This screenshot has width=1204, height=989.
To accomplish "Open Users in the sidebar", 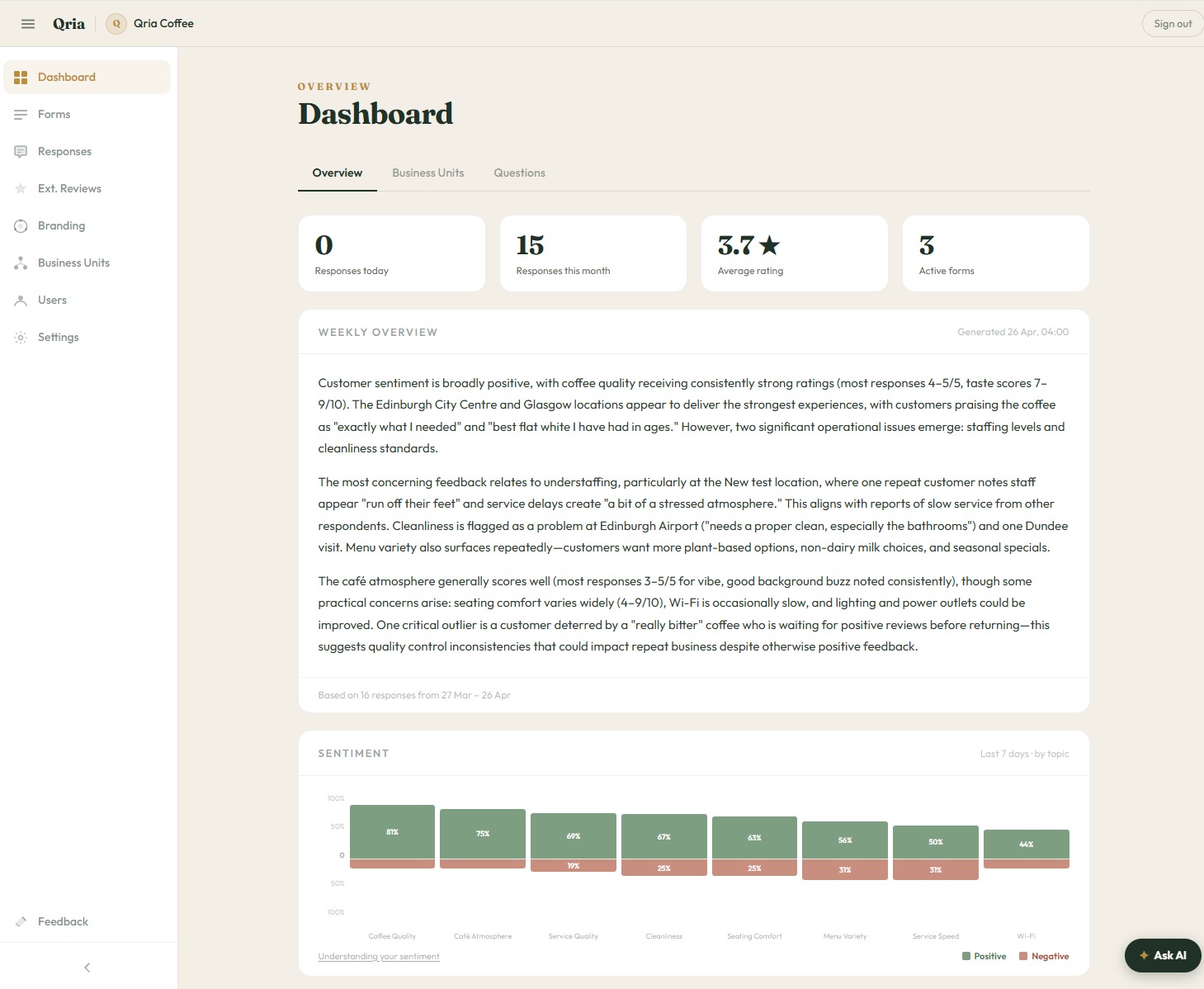I will tap(87, 300).
